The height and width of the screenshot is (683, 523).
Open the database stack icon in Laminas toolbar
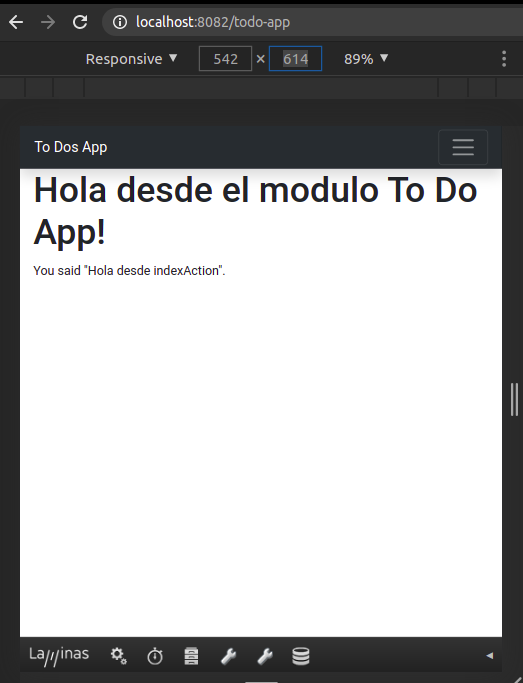[x=301, y=656]
